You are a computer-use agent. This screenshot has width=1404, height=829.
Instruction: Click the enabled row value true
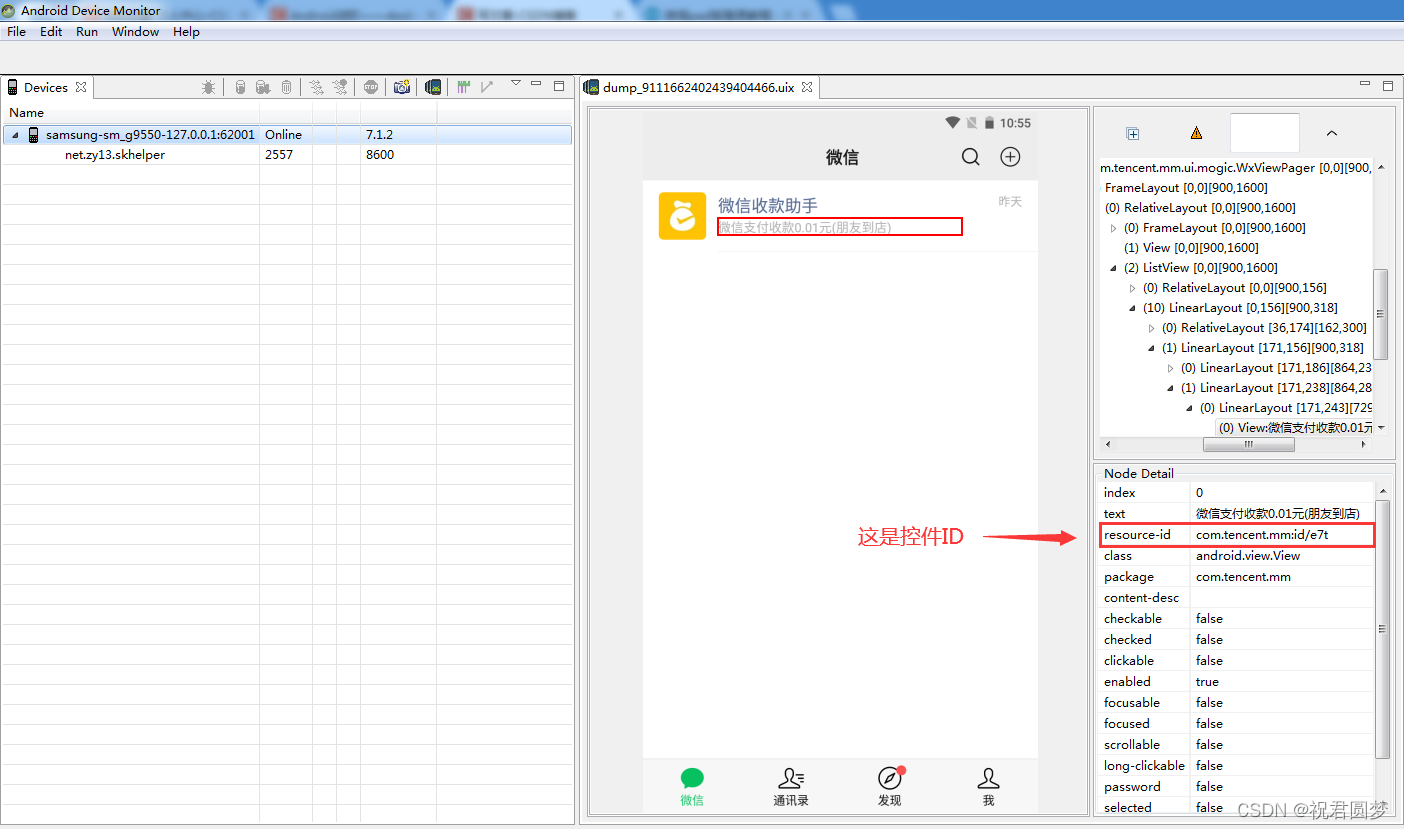click(x=1207, y=682)
